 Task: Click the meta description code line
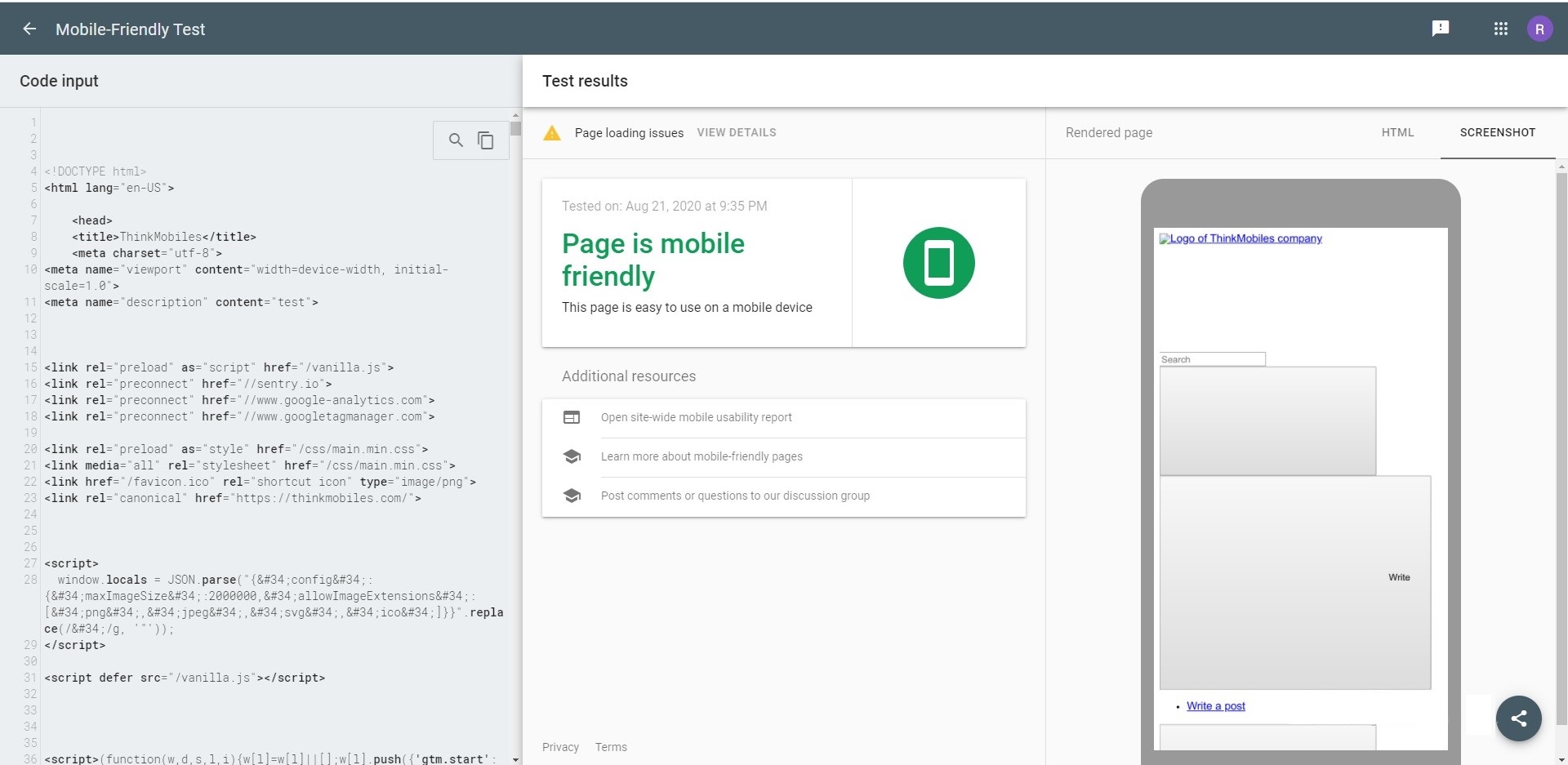pyautogui.click(x=181, y=302)
